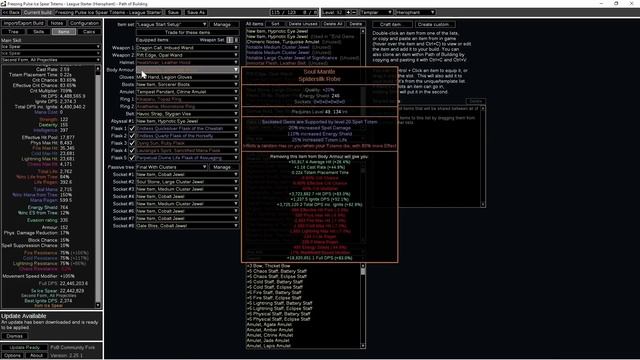This screenshot has height=360, width=640.
Task: Save the current build
Action: [x=173, y=13]
